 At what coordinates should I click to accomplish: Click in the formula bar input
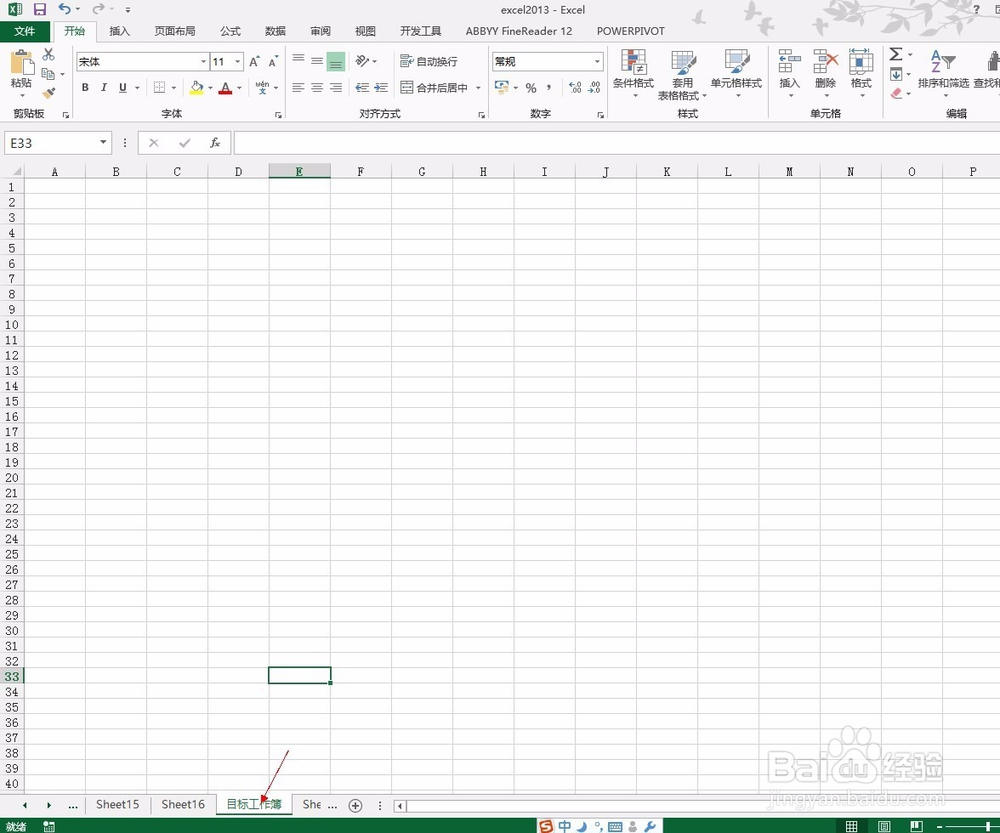[617, 143]
